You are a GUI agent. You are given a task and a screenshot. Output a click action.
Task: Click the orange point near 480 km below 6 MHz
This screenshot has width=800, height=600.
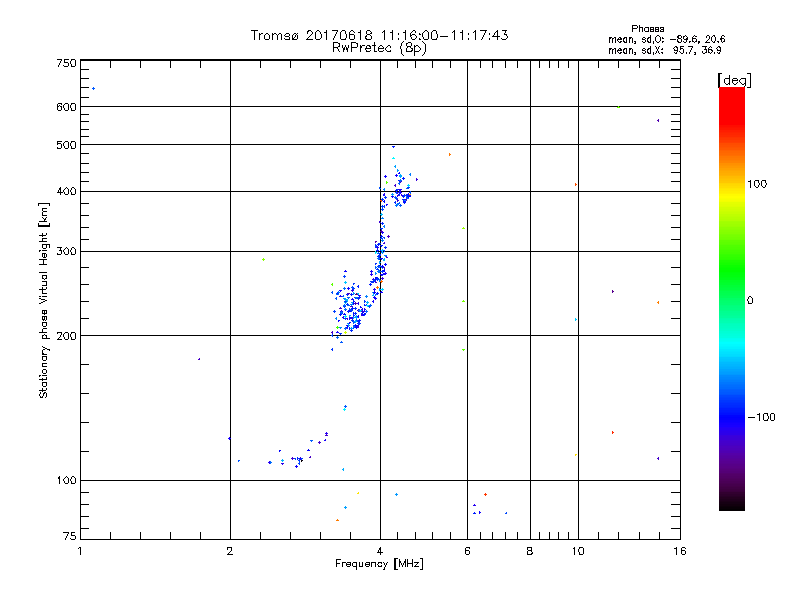(449, 155)
